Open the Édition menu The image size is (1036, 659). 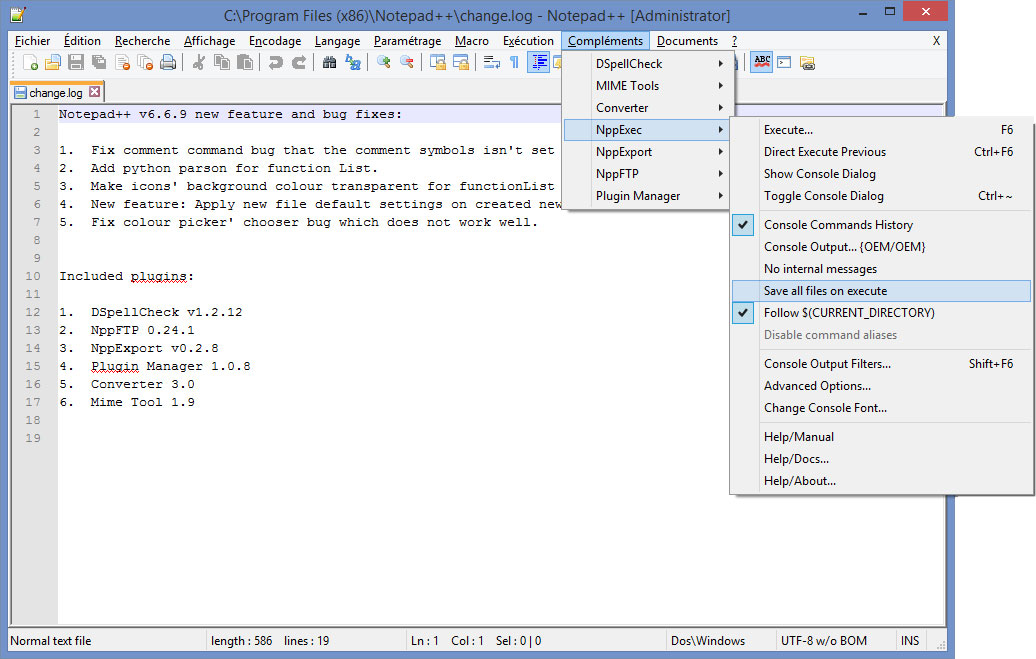click(x=83, y=41)
